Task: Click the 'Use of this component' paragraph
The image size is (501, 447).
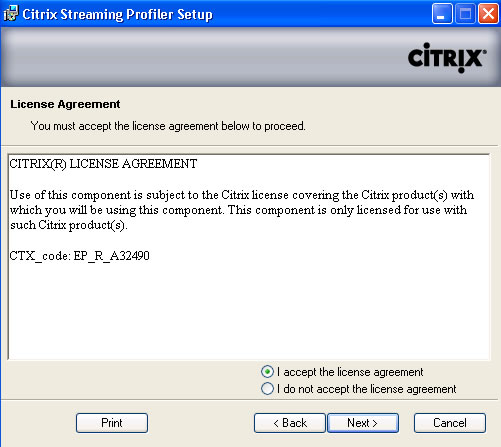Action: [x=242, y=210]
